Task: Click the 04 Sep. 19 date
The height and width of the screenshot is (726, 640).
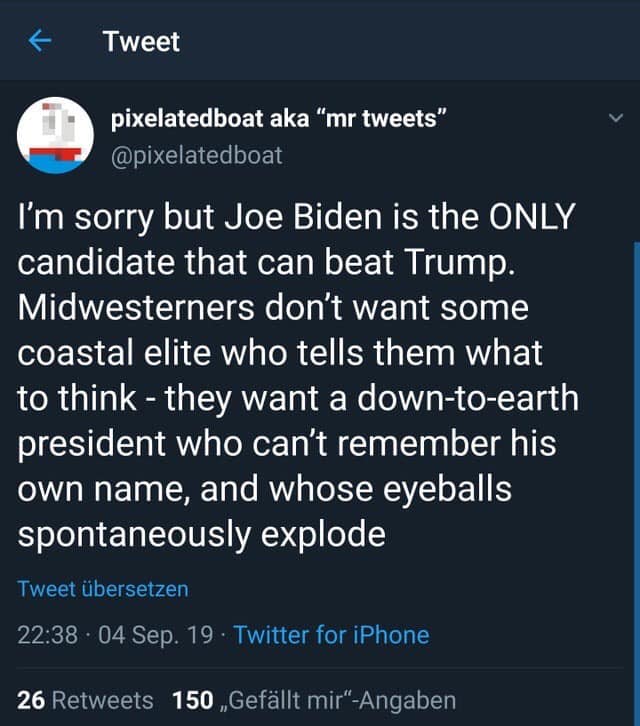Action: click(x=155, y=635)
